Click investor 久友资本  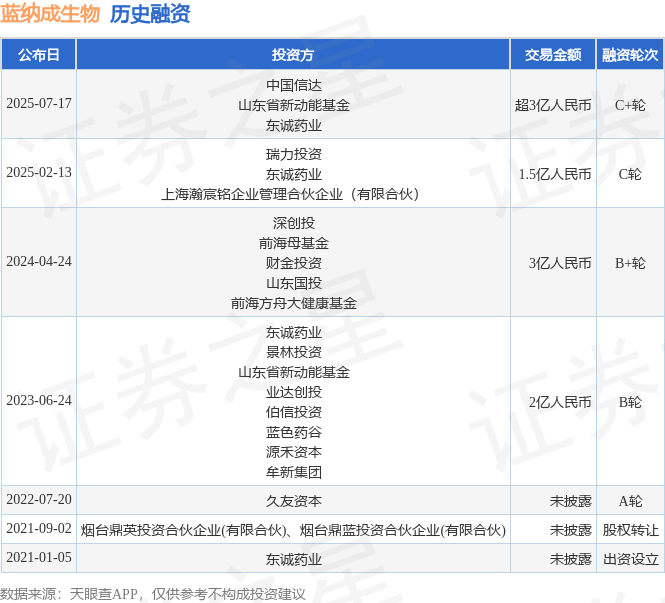(x=293, y=501)
